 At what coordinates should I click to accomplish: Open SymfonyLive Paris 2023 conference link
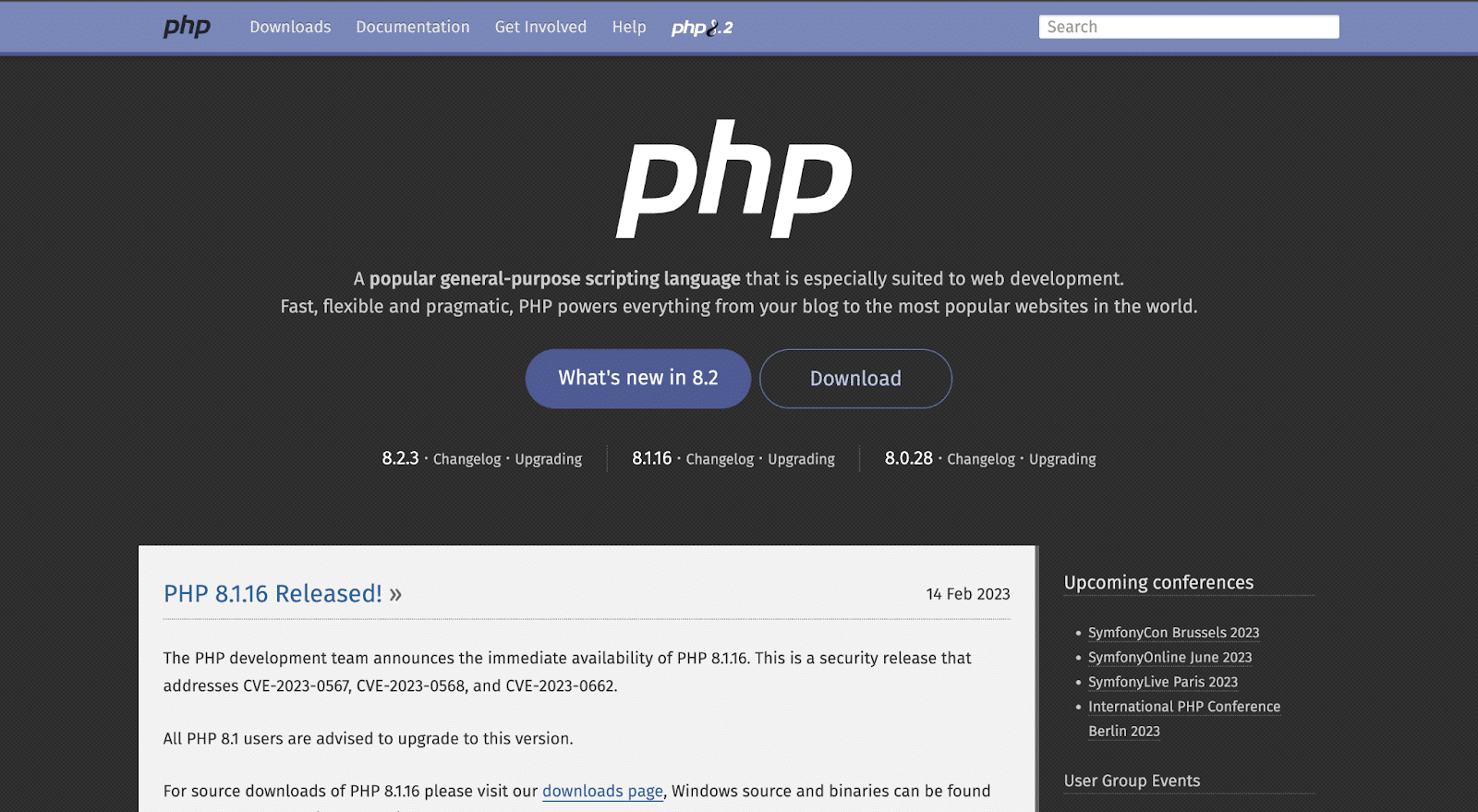1163,682
